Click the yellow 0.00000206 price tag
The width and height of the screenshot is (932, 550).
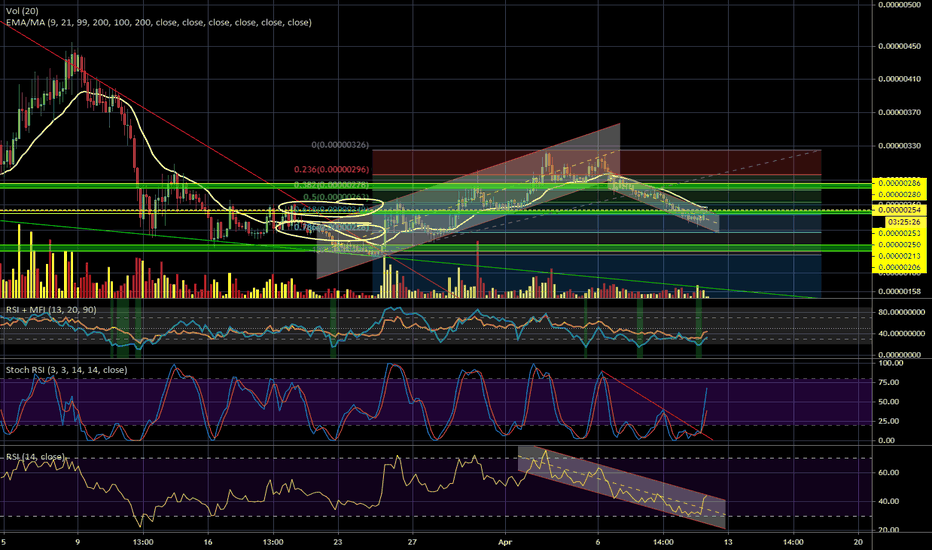899,268
